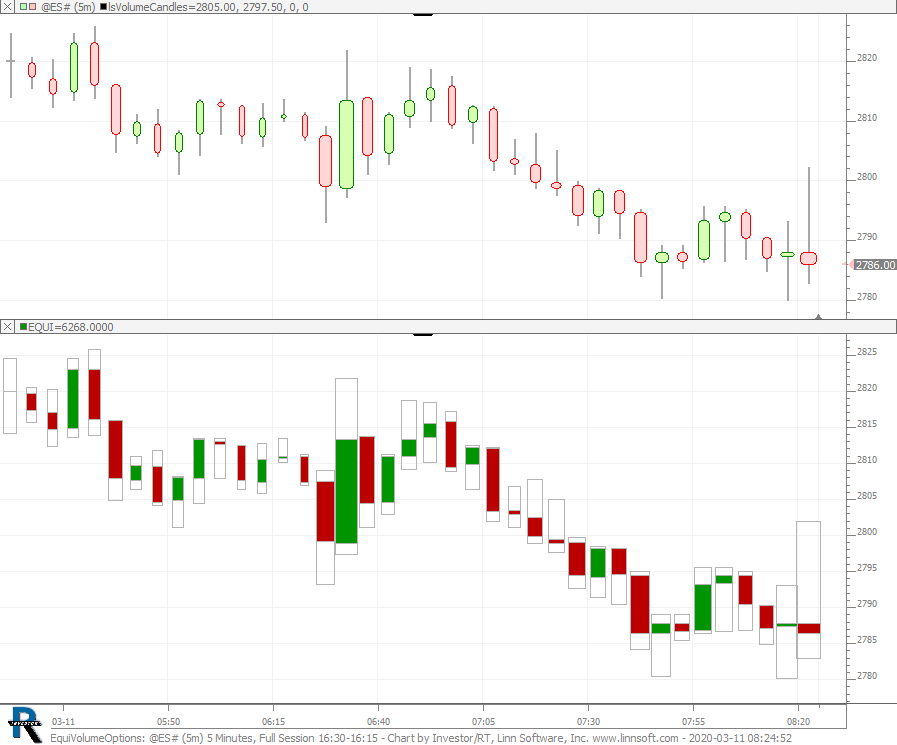Click the 2790 price label in upper pane
This screenshot has height=745, width=897.
click(867, 237)
